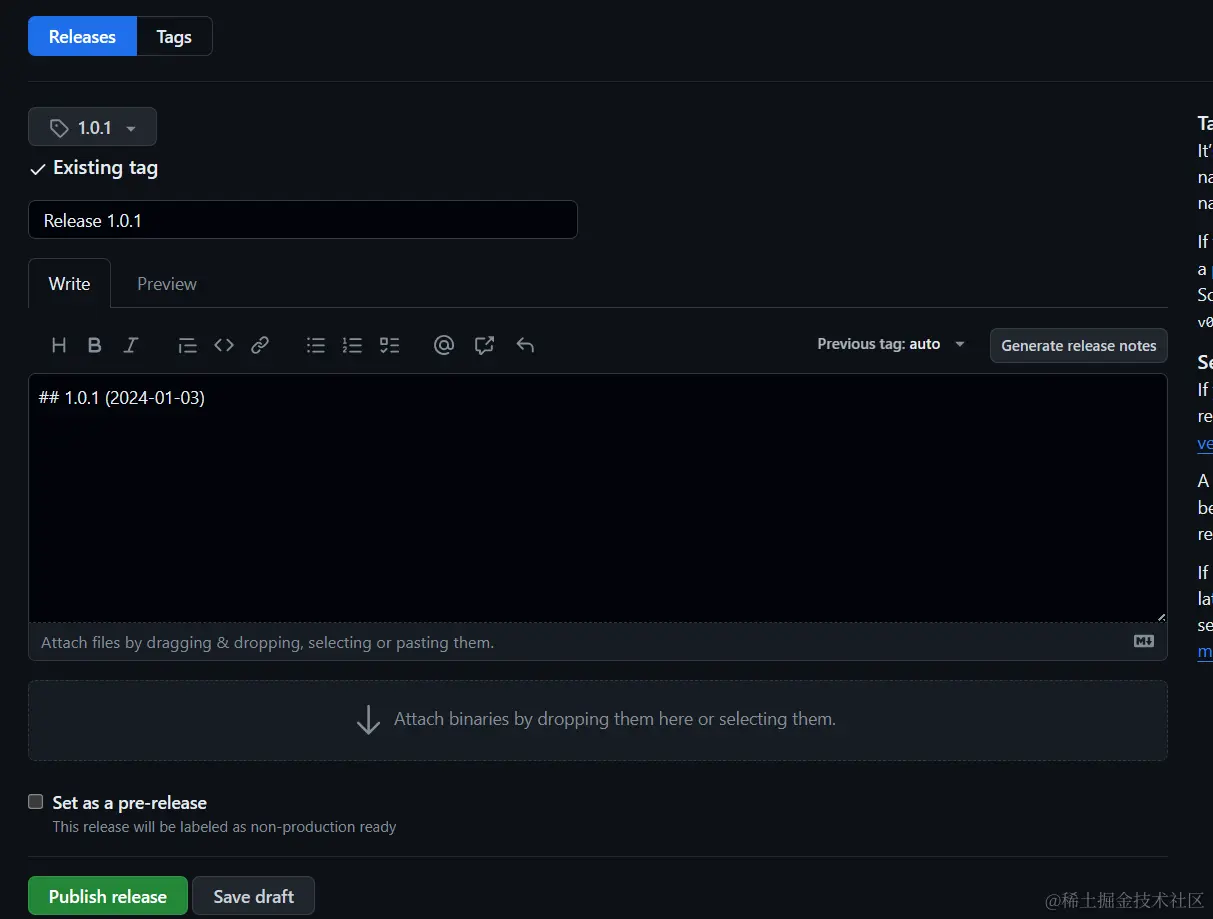The height and width of the screenshot is (919, 1213).
Task: Insert a numbered list
Action: click(352, 345)
